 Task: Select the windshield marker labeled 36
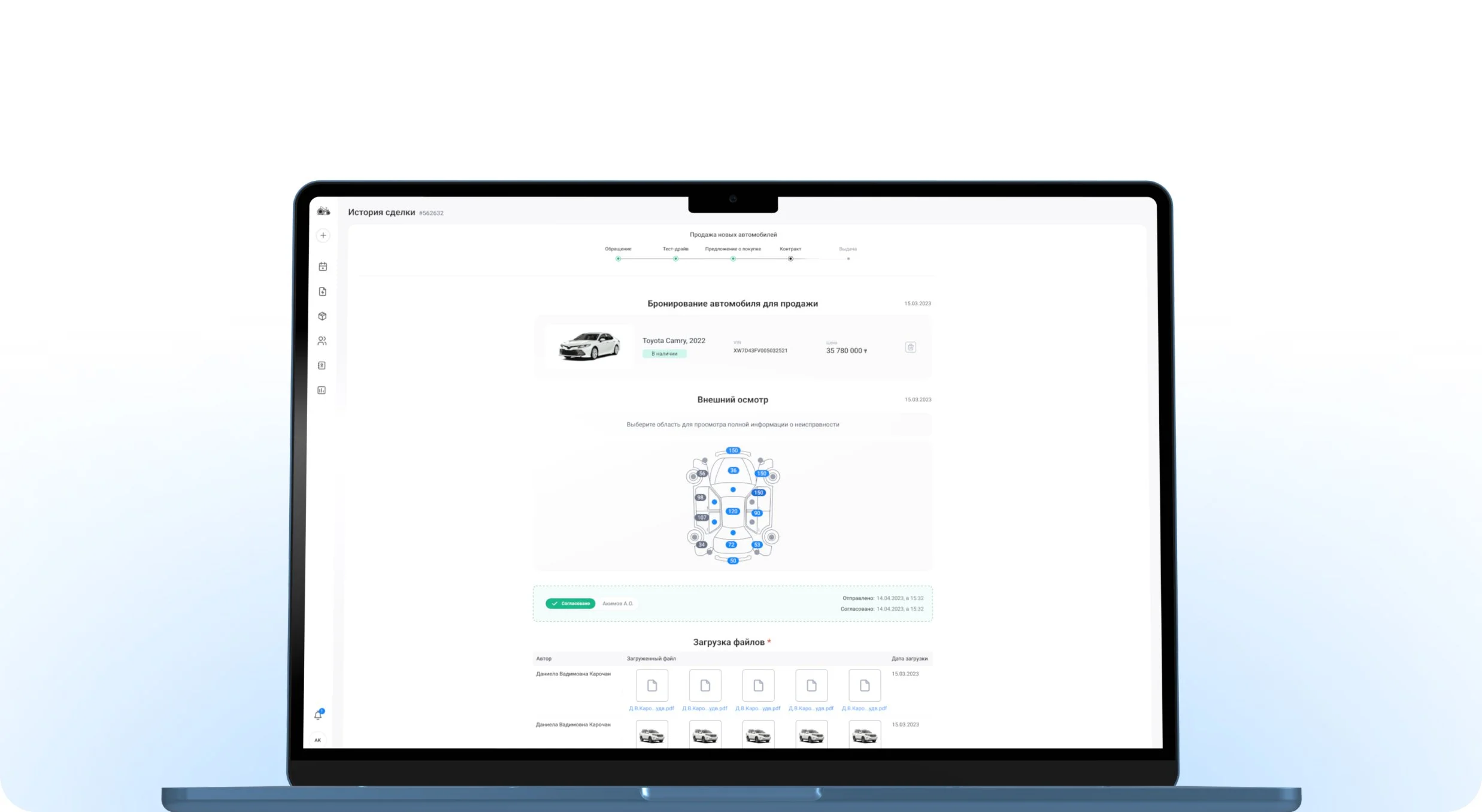733,471
